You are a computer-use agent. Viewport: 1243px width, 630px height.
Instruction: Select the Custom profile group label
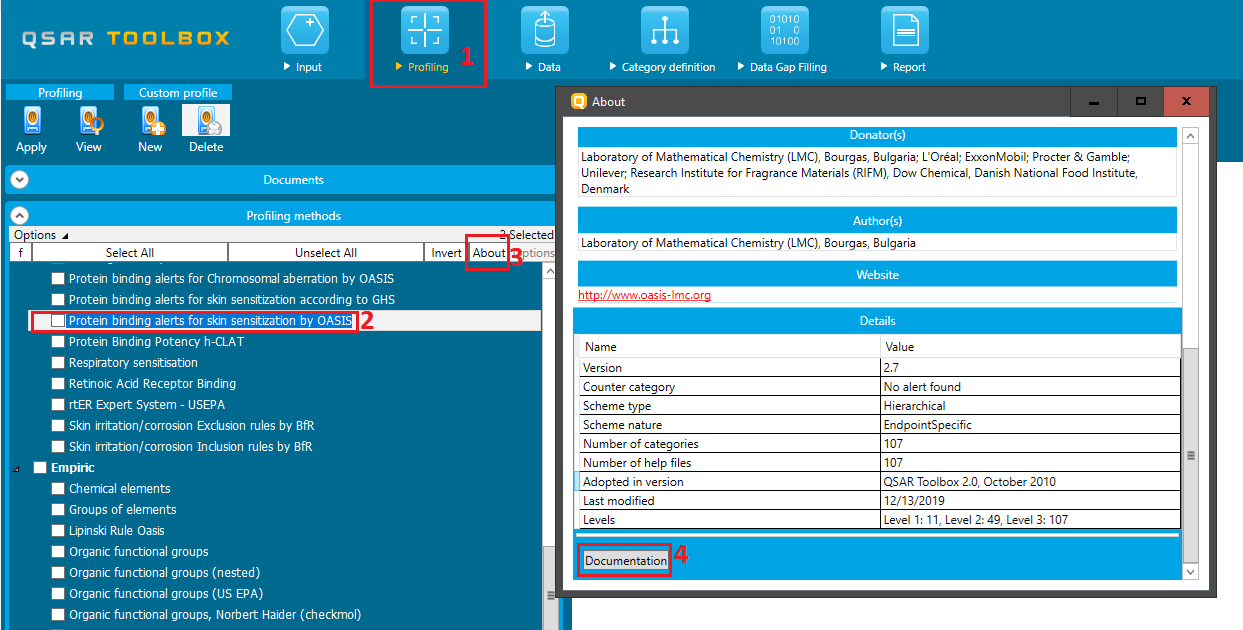pos(178,93)
